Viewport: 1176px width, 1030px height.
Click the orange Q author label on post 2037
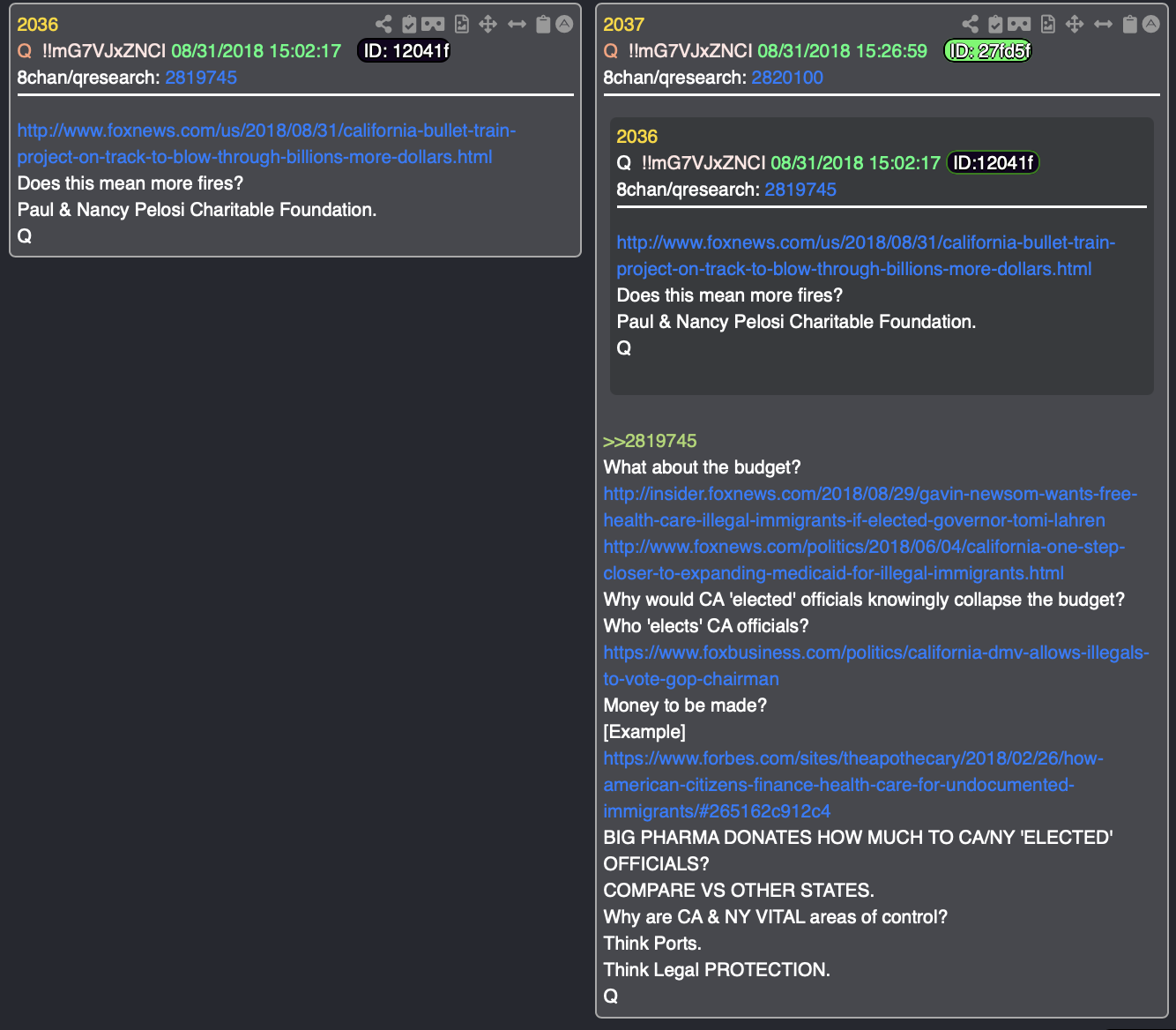pos(611,51)
